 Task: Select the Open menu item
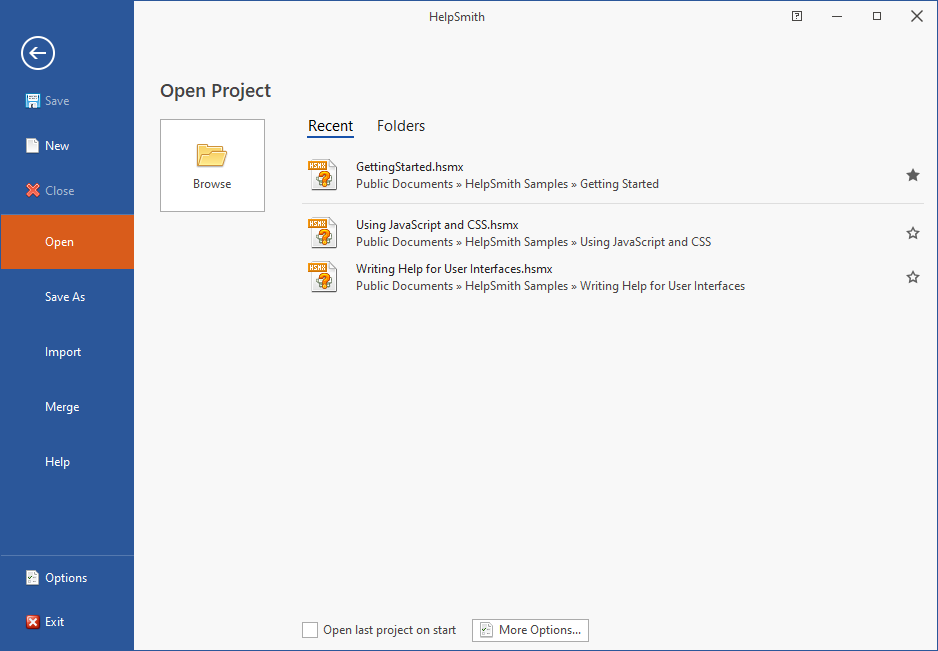pos(67,242)
